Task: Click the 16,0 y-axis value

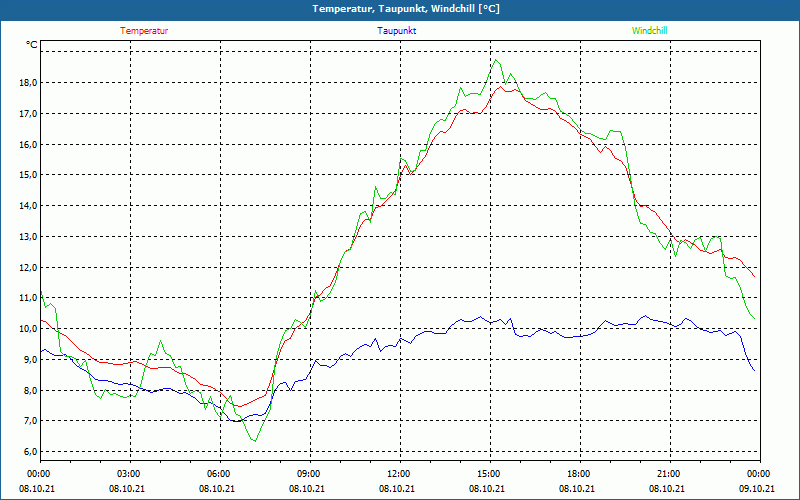Action: pos(29,144)
